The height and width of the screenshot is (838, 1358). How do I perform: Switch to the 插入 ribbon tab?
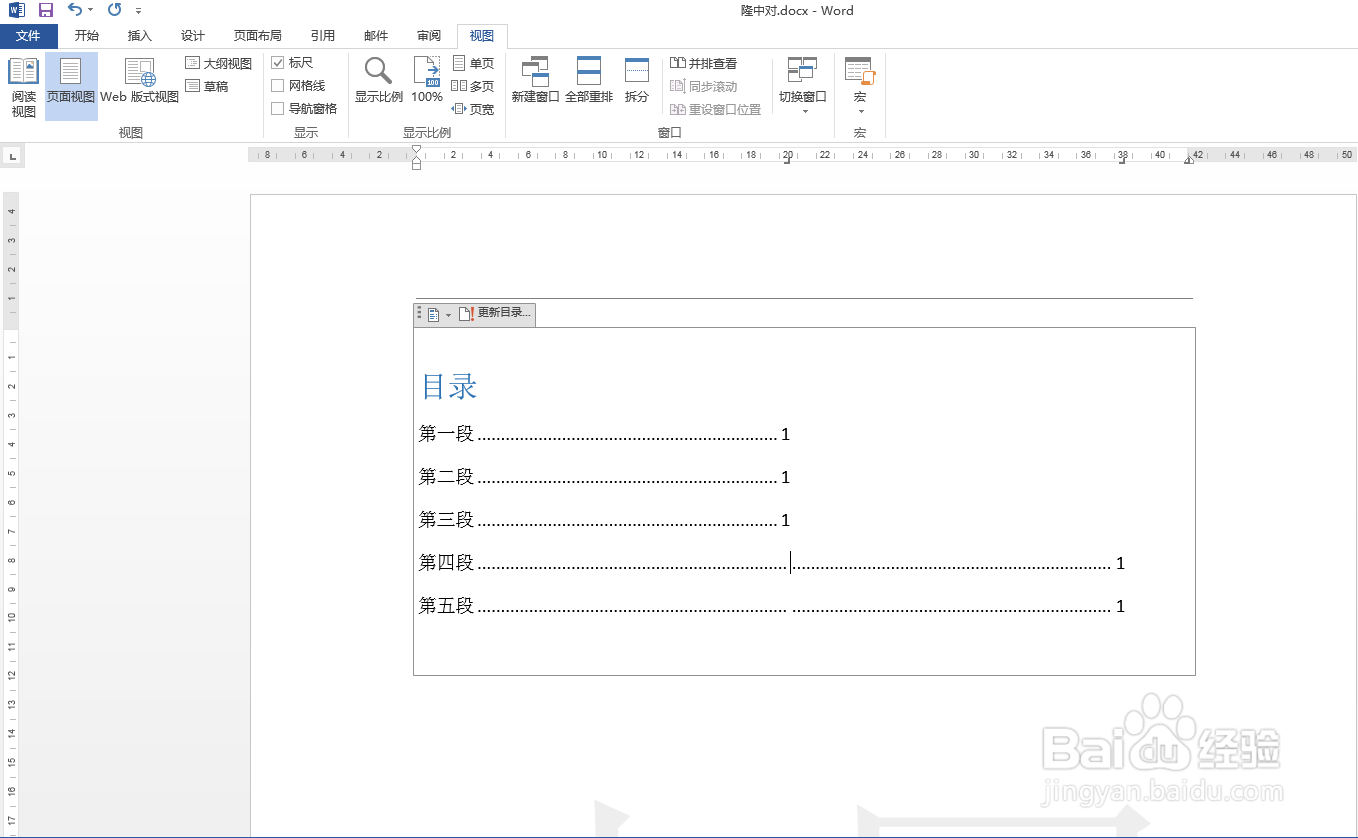139,35
